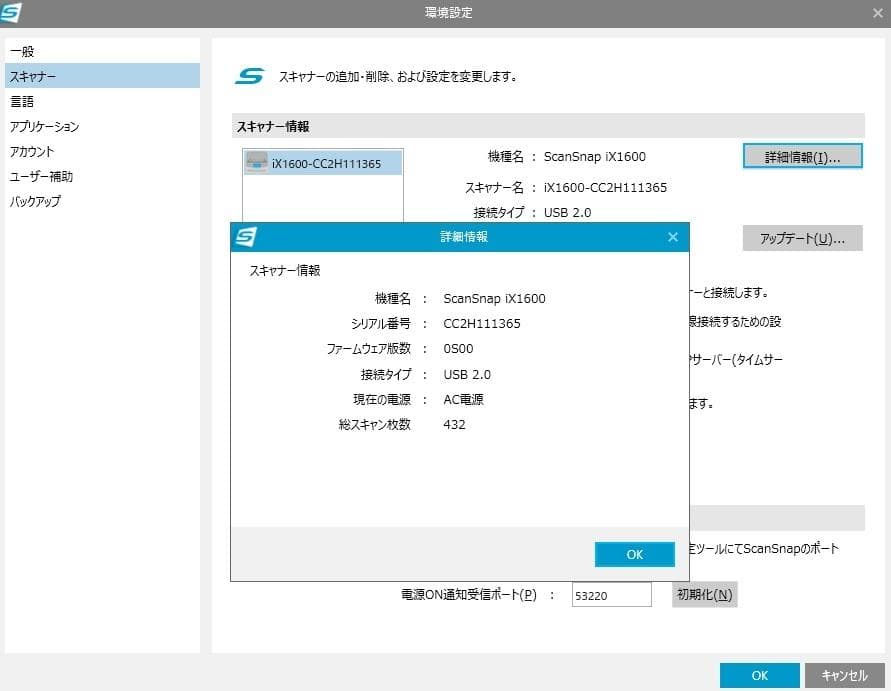Close the 詳細情報 dialog with the X

click(x=672, y=237)
